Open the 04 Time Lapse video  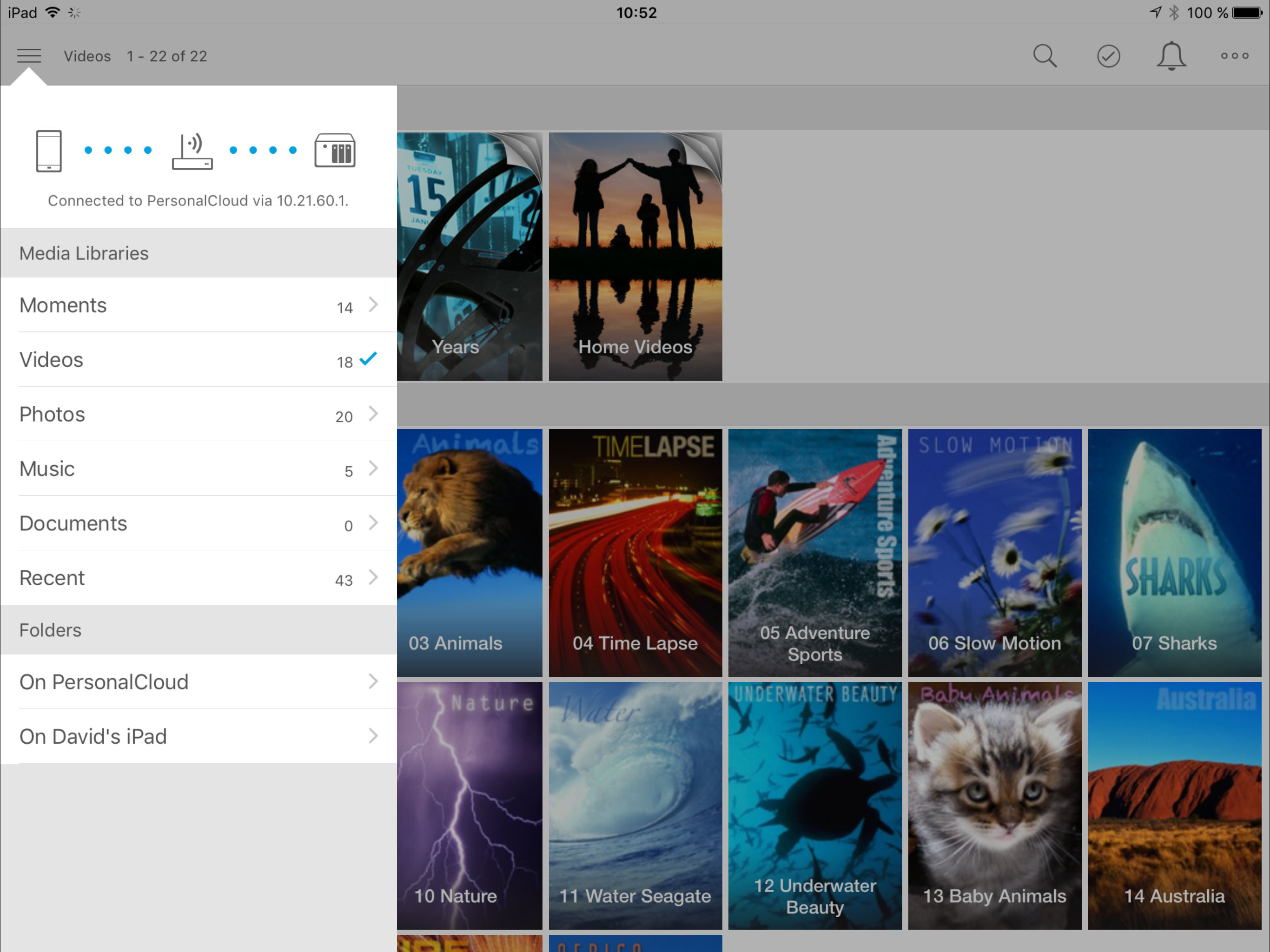[635, 552]
